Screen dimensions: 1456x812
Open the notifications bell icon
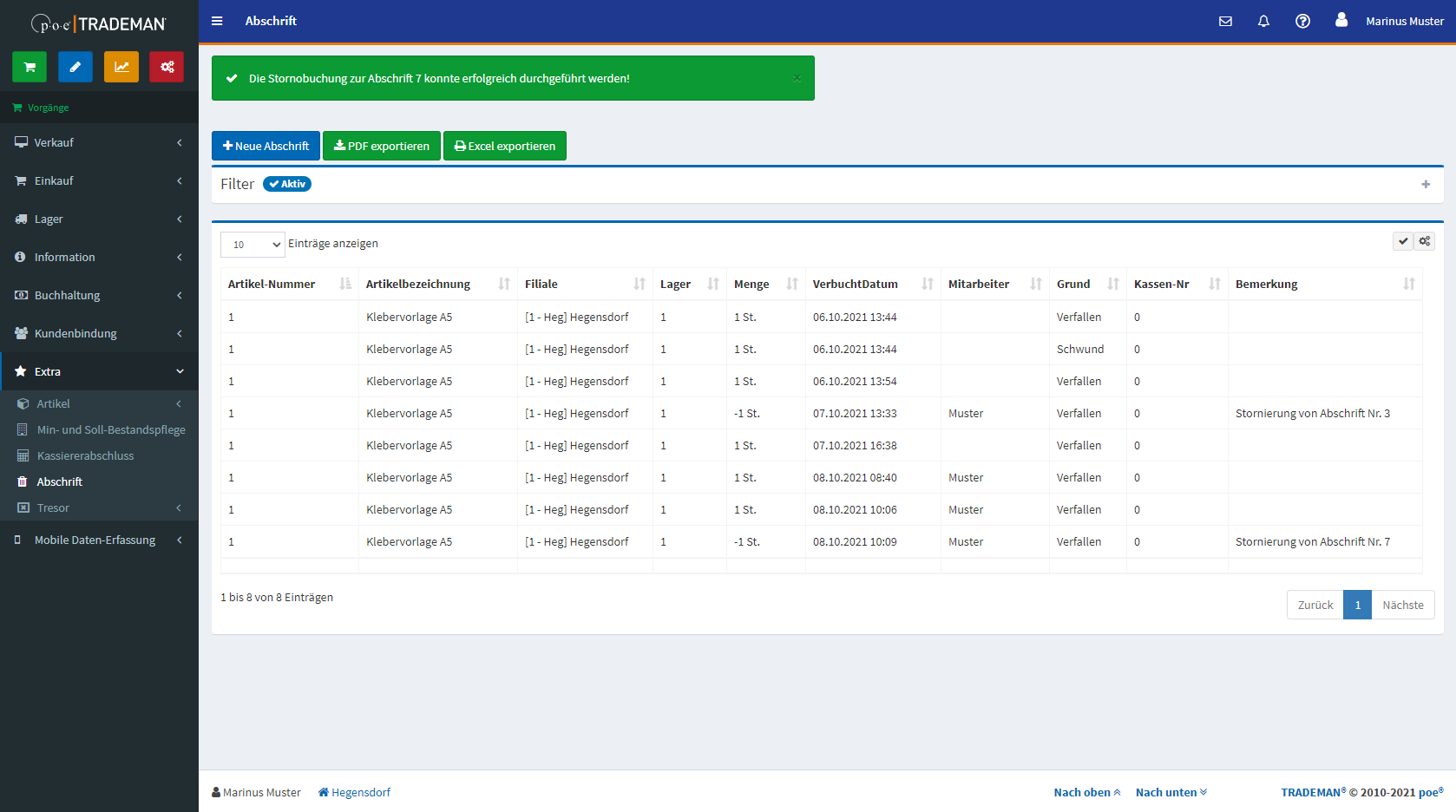click(1263, 21)
